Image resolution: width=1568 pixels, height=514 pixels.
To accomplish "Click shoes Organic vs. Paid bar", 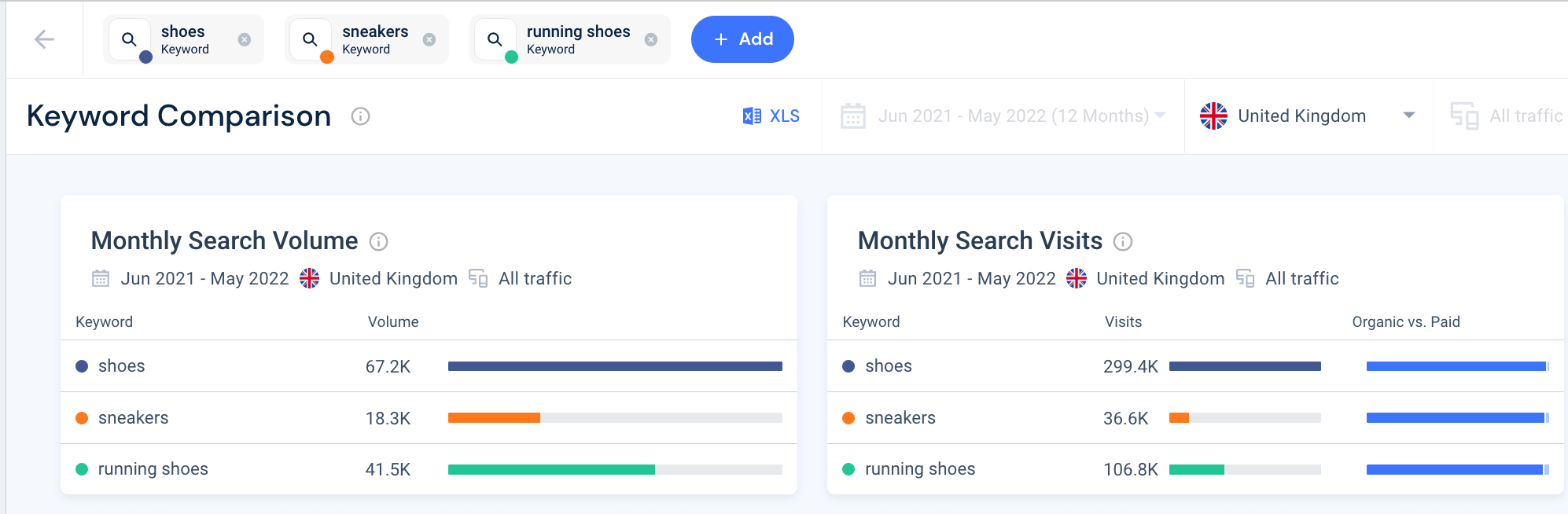I will pyautogui.click(x=1458, y=366).
